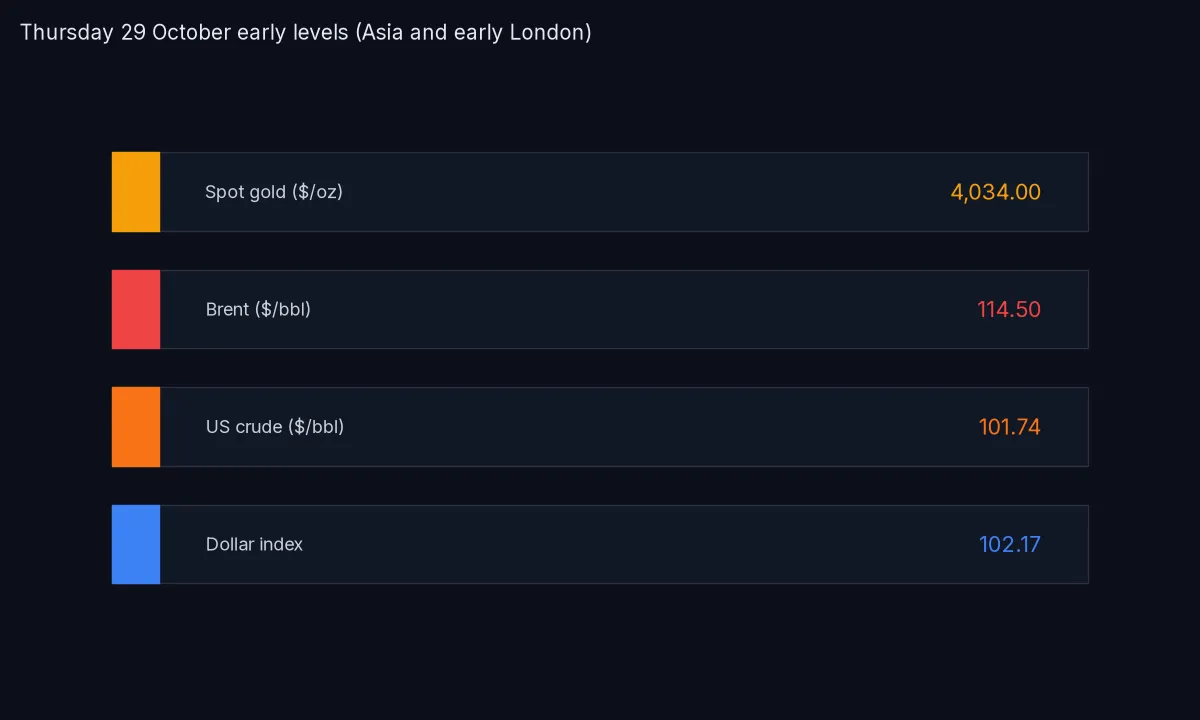Open the US crude row panel

click(600, 427)
